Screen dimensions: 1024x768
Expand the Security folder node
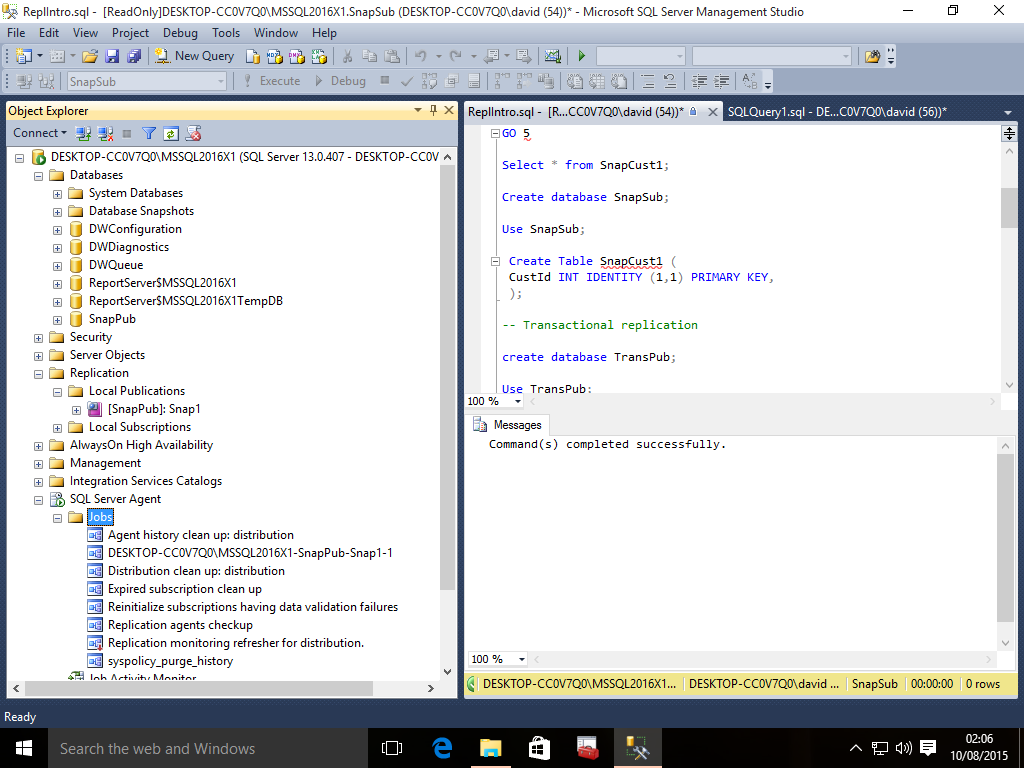[39, 337]
